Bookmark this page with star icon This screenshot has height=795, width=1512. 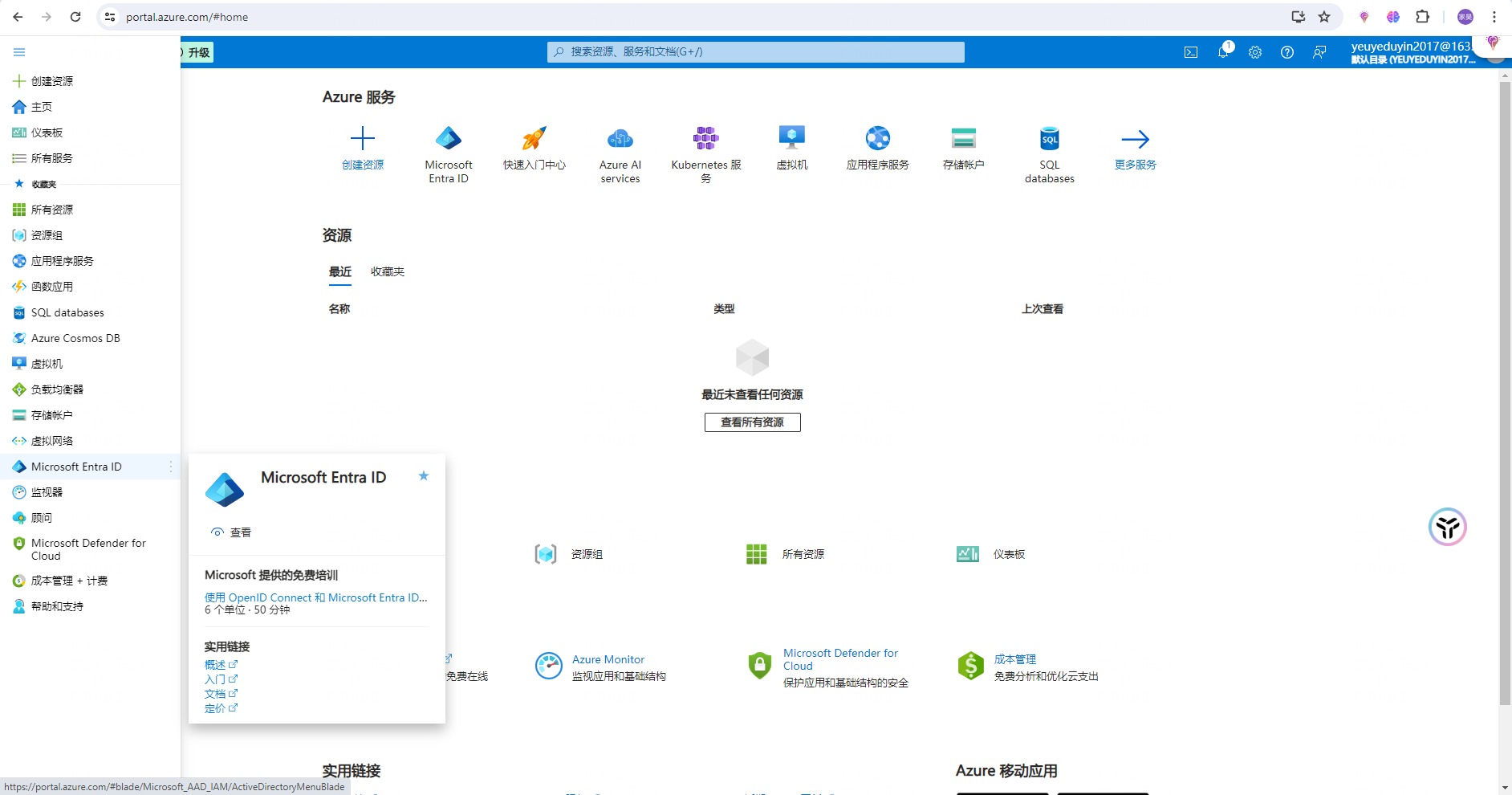pyautogui.click(x=1324, y=17)
